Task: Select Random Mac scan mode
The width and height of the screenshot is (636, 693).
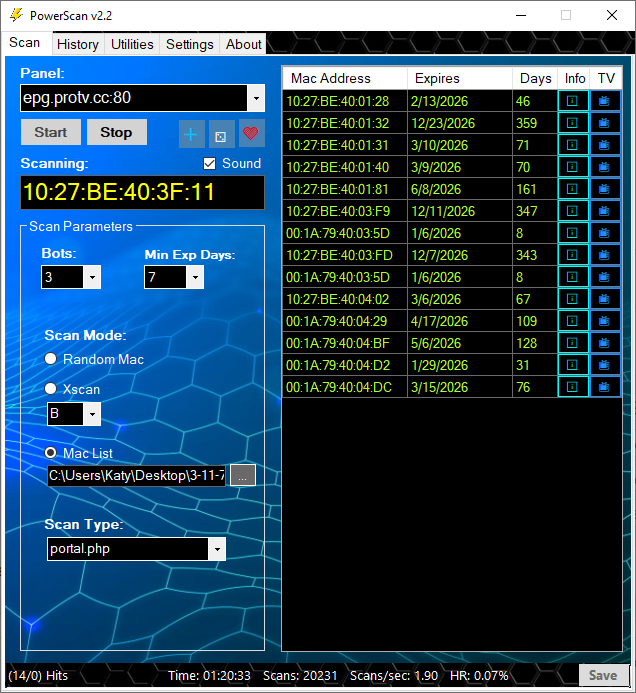Action: (x=50, y=359)
